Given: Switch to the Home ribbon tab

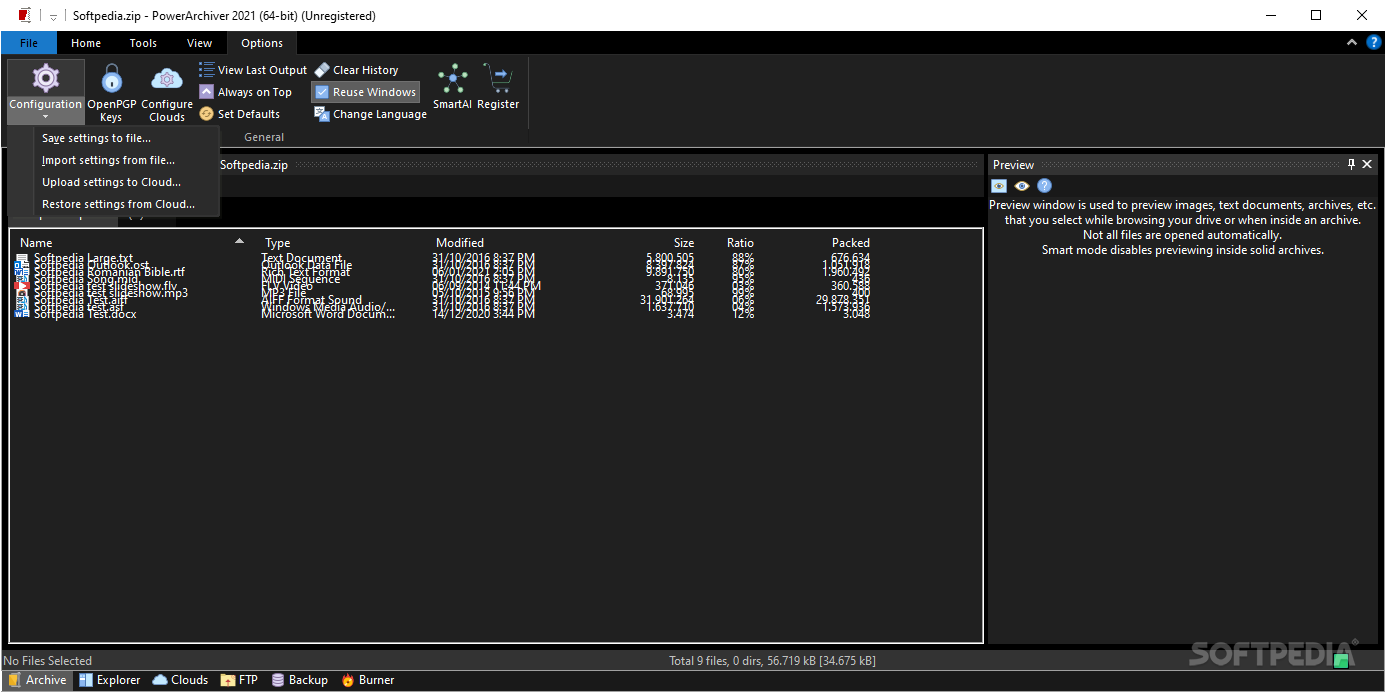Looking at the screenshot, I should coord(86,43).
